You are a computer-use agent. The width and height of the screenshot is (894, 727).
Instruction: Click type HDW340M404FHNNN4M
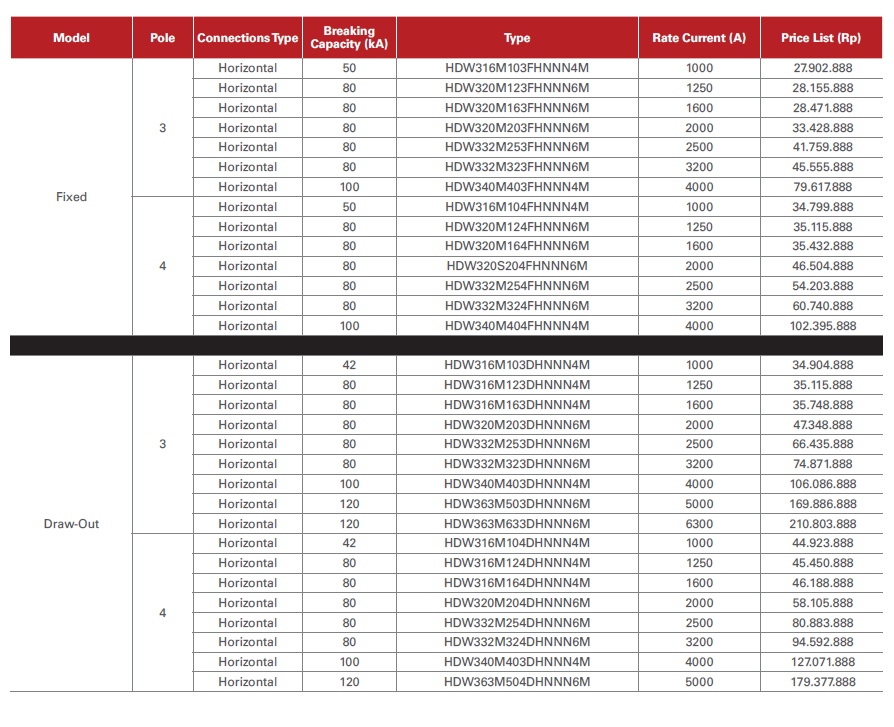pos(517,326)
